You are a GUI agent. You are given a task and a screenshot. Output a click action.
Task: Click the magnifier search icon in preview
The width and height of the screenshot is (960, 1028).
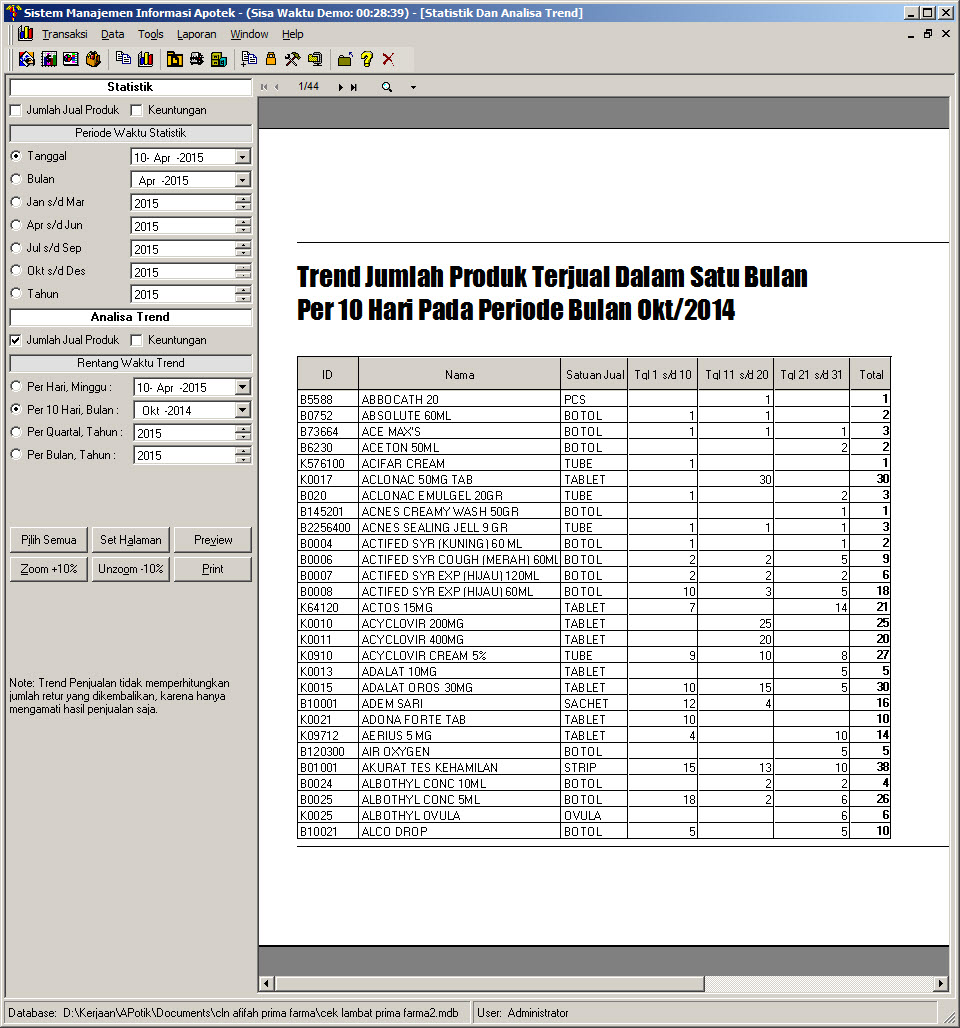tap(387, 87)
